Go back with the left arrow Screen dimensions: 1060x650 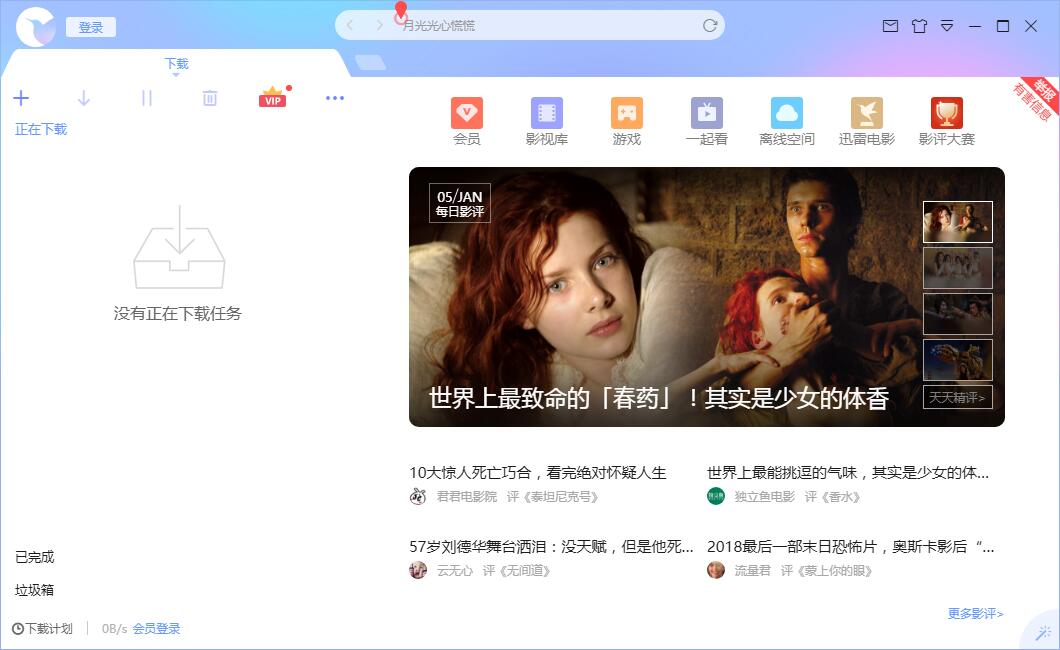click(350, 26)
